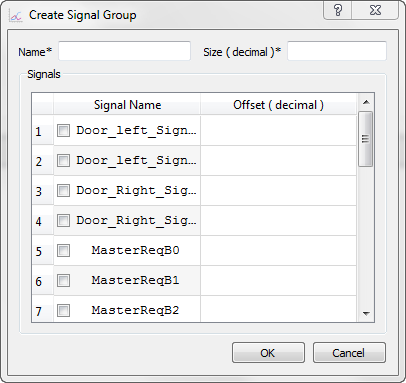Click the offset cell in row 3
This screenshot has width=406, height=383.
[x=278, y=190]
